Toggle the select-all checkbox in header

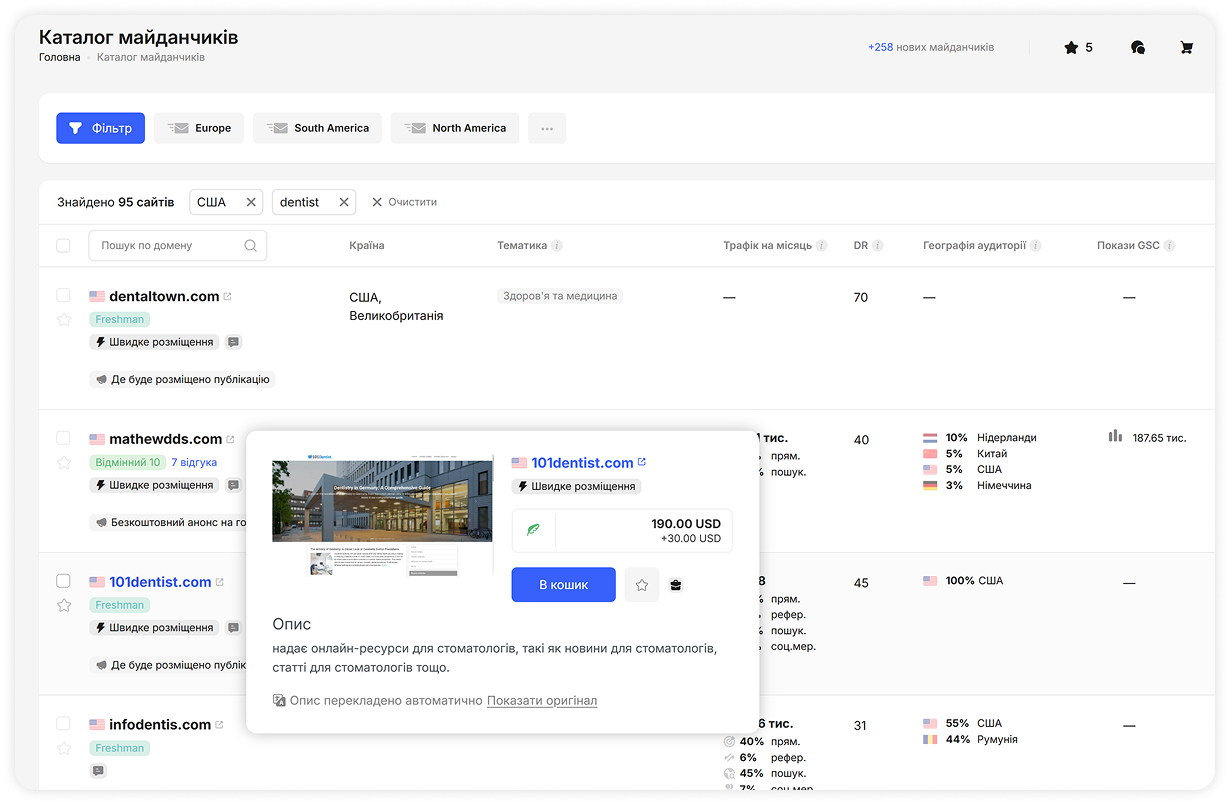point(64,246)
